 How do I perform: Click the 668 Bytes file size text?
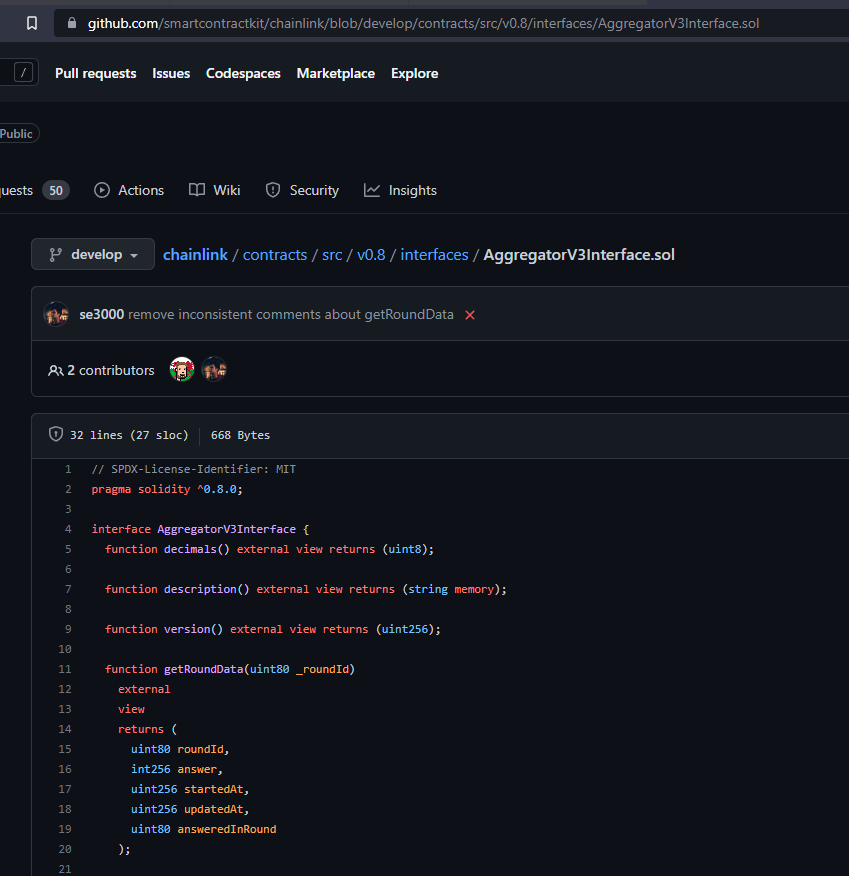(x=240, y=435)
